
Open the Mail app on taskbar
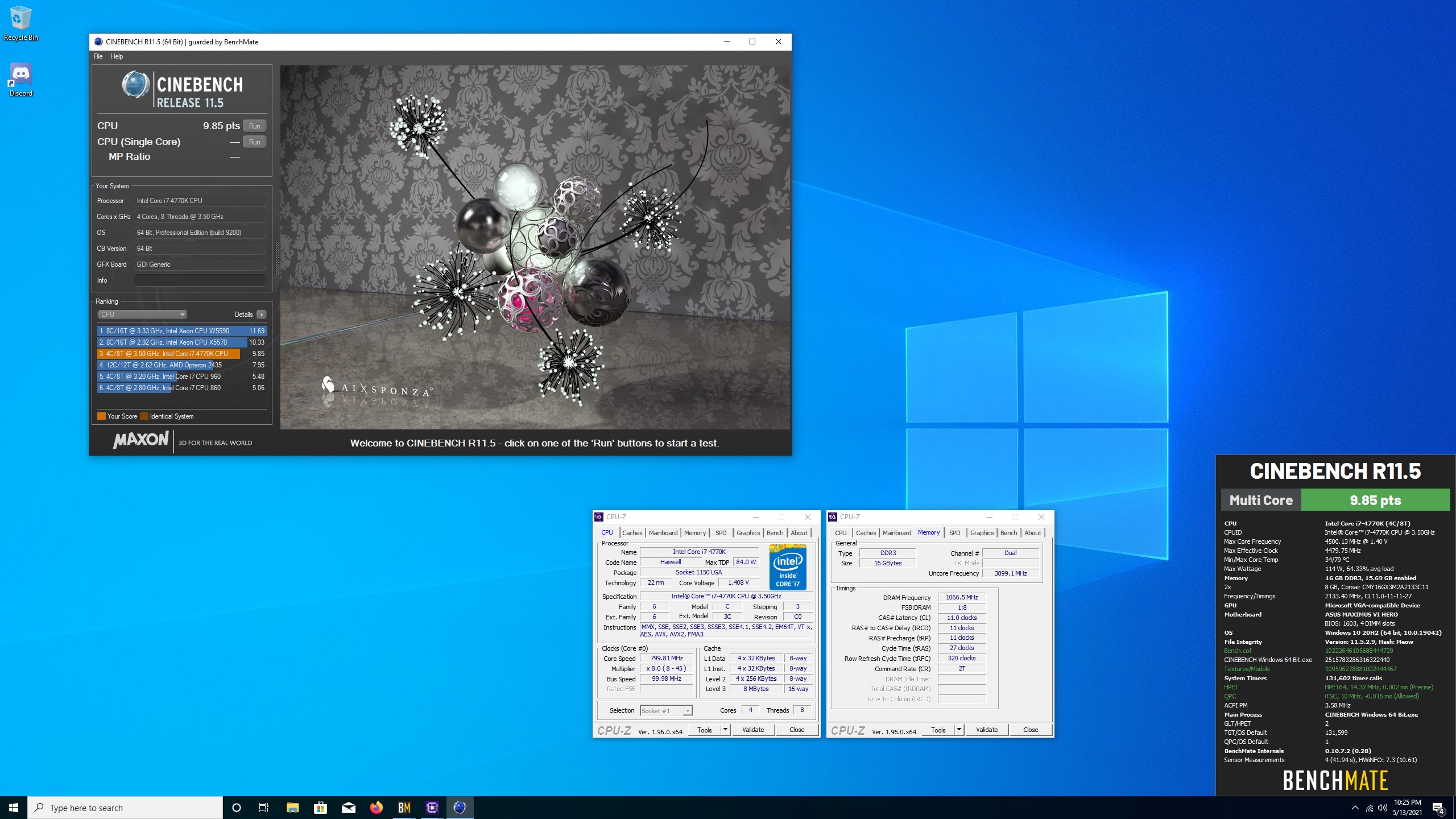[348, 808]
